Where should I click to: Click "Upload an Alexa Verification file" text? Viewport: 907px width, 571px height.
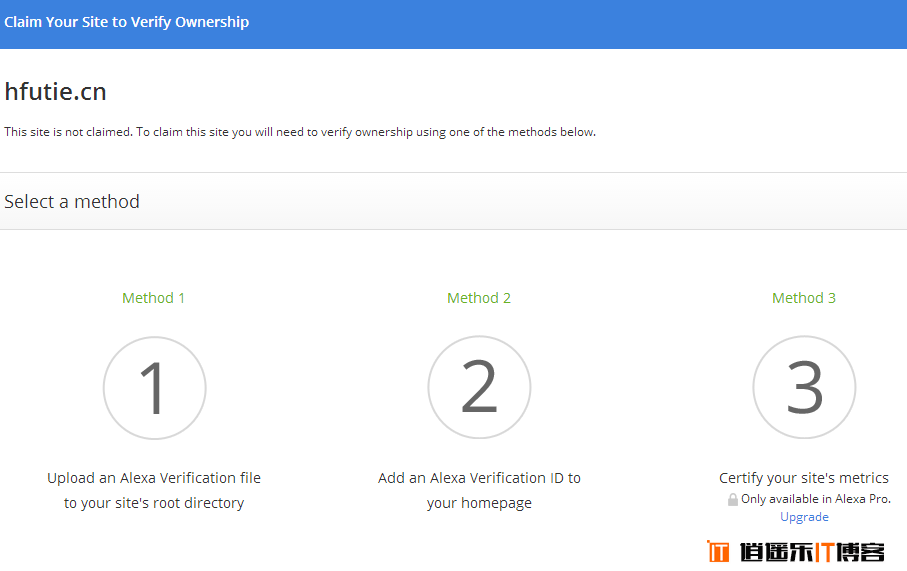point(154,478)
